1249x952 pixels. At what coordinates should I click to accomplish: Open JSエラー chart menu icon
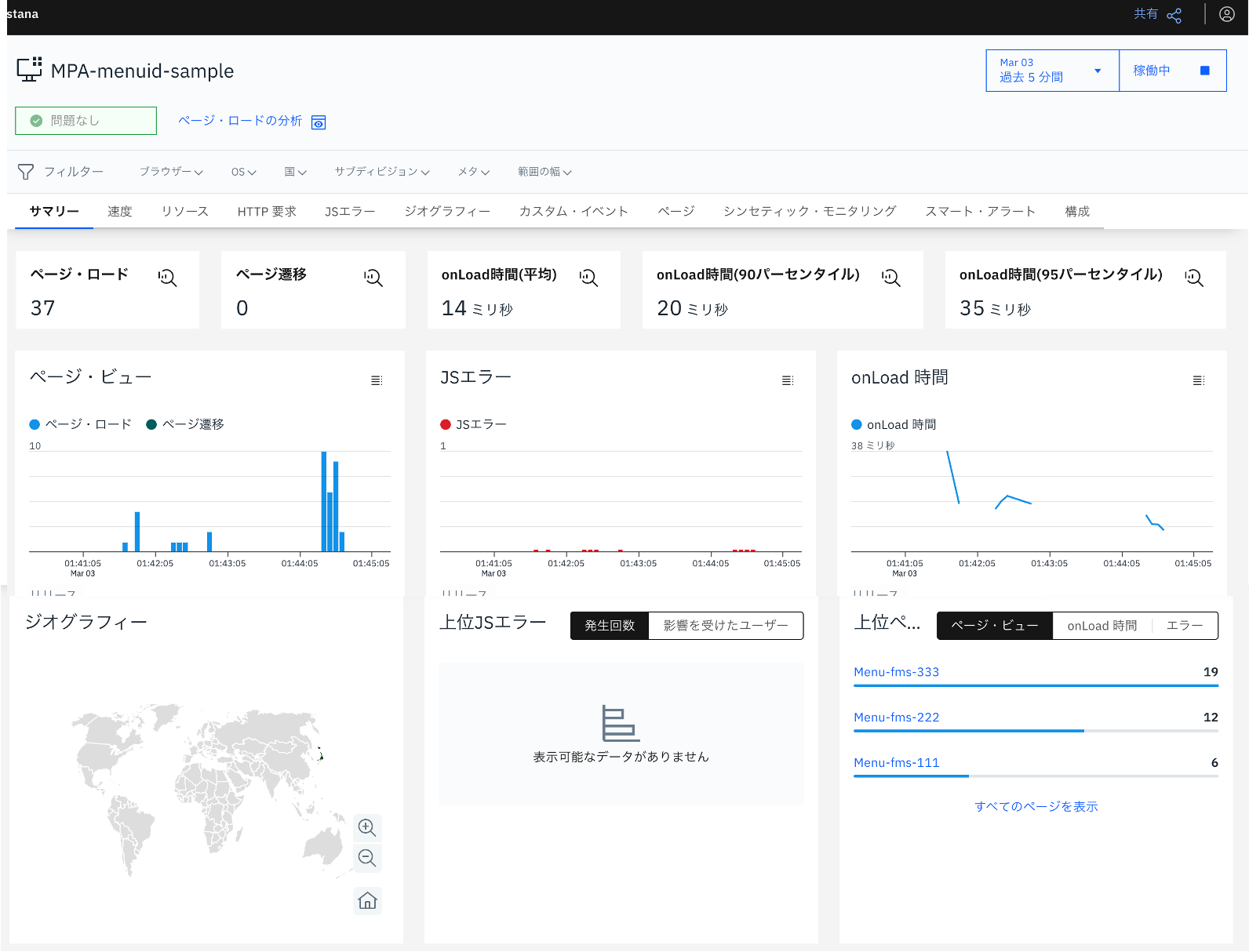click(788, 380)
